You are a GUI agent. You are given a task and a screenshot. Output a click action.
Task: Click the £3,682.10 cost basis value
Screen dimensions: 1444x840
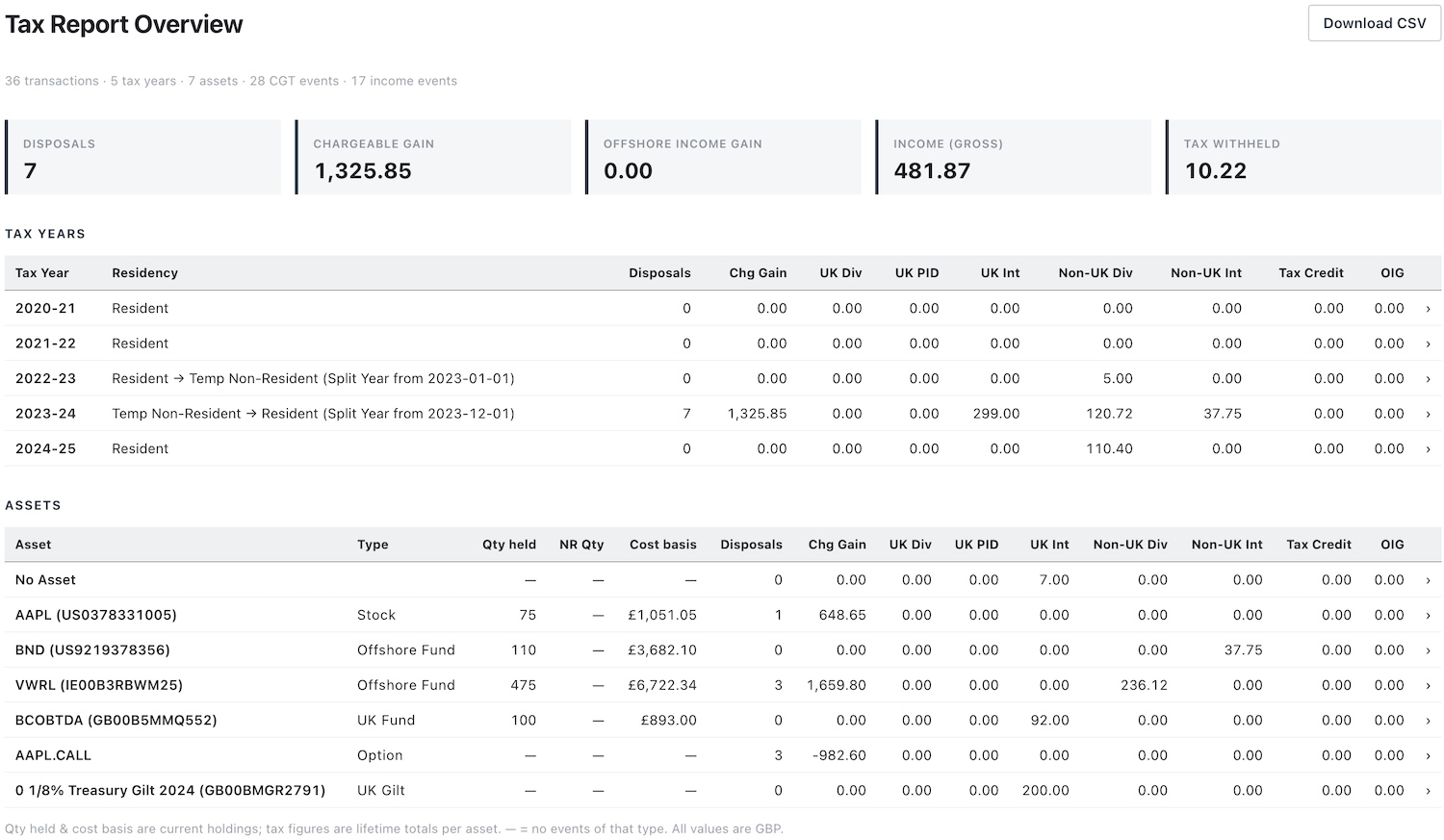tap(662, 649)
